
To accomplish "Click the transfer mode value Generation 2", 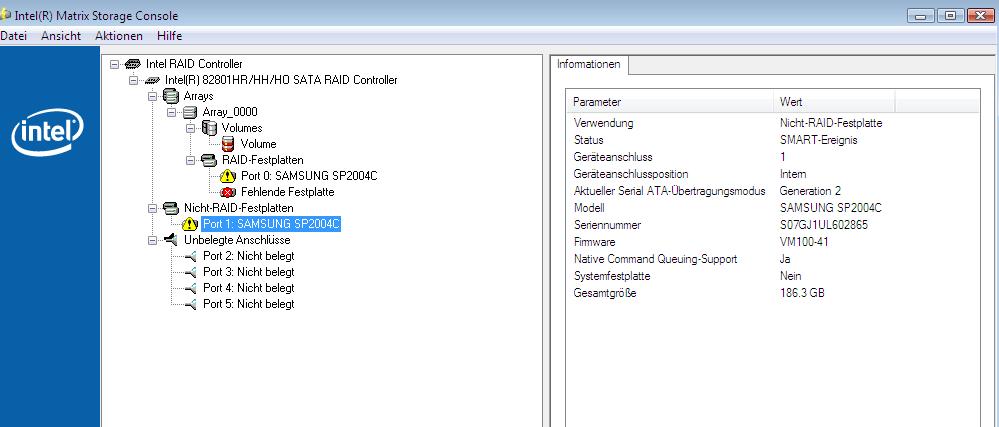I will pos(810,191).
